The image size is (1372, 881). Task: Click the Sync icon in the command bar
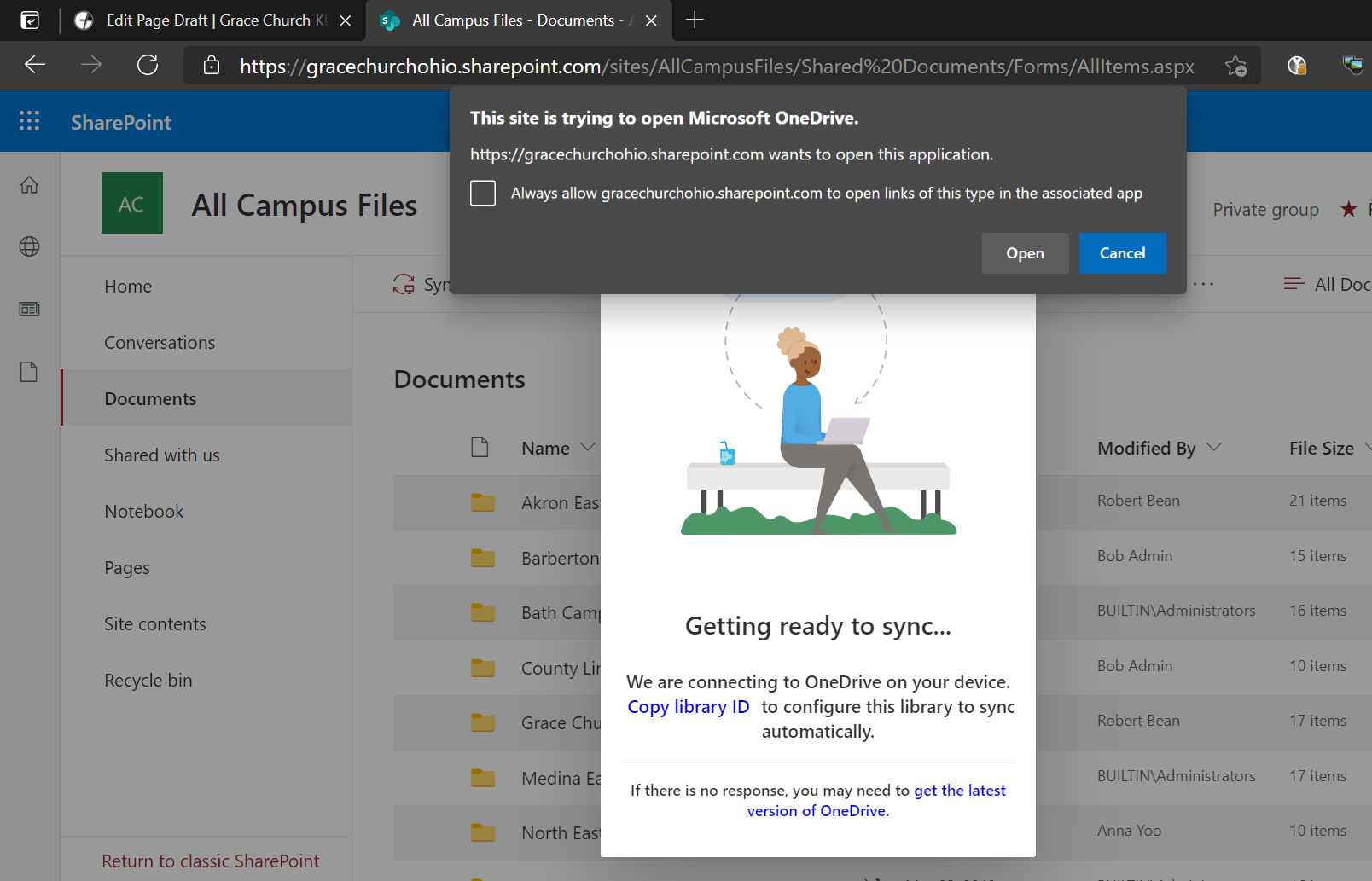pos(404,284)
